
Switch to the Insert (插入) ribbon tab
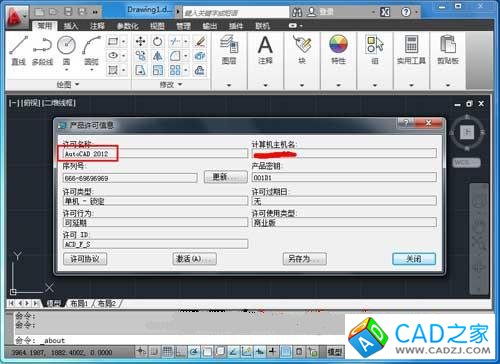70,26
